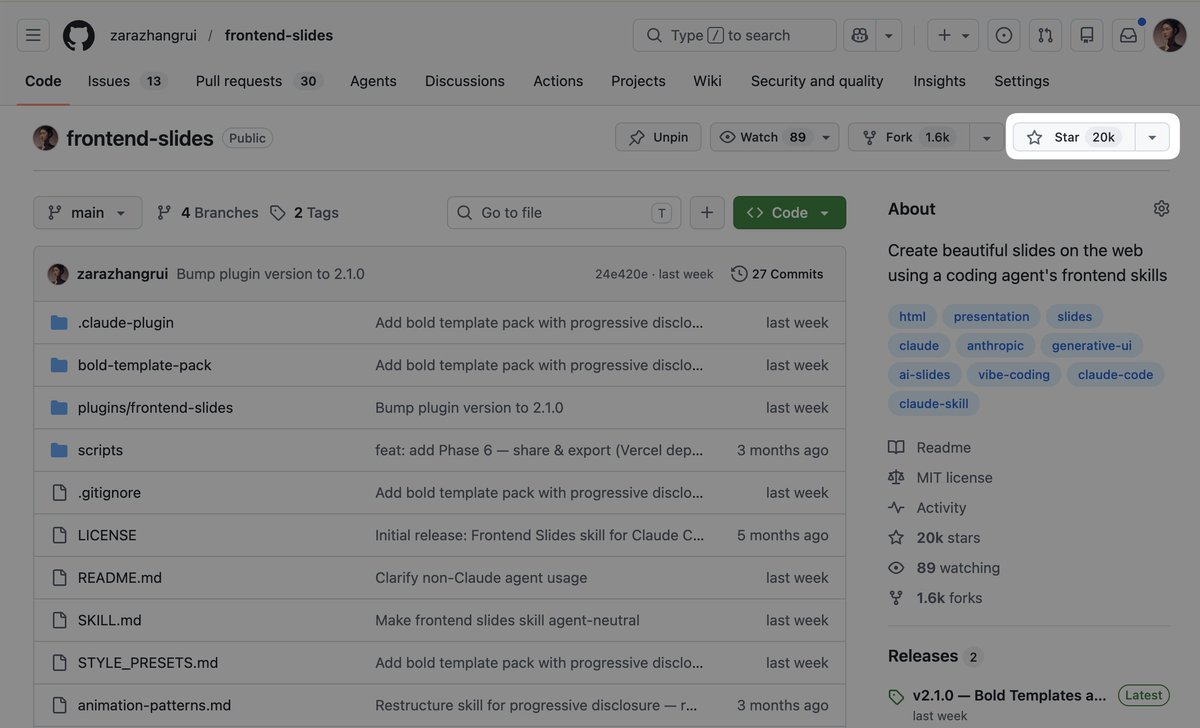Open the green Code dropdown button

coord(789,212)
